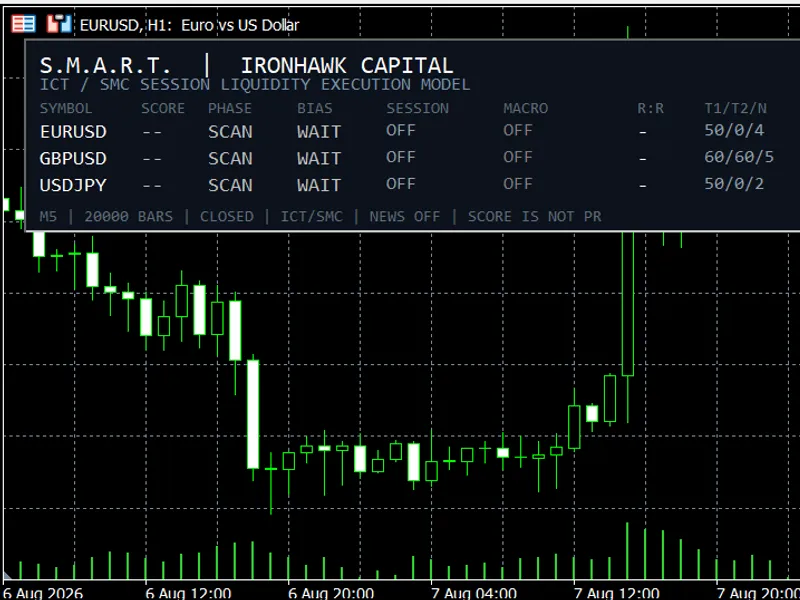Click the depth-of-market icon beside EURUSD
The width and height of the screenshot is (800, 600).
59,23
